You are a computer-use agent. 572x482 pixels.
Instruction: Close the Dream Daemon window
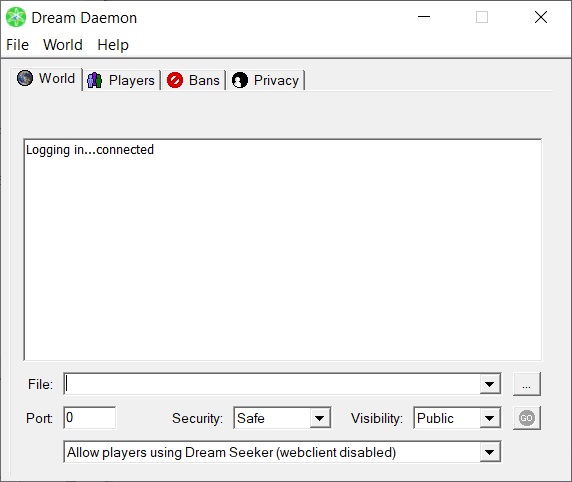541,17
